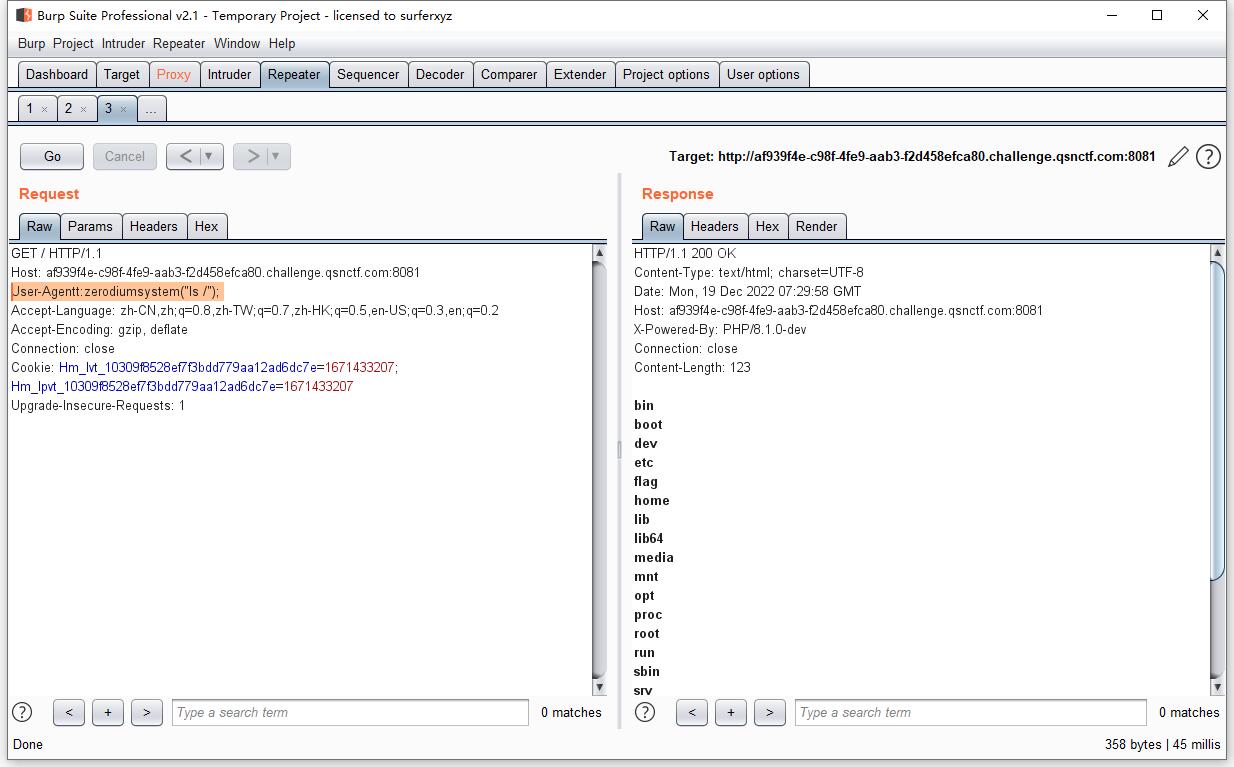Switch to the Target tab
Viewport: 1234px width, 767px height.
[122, 74]
